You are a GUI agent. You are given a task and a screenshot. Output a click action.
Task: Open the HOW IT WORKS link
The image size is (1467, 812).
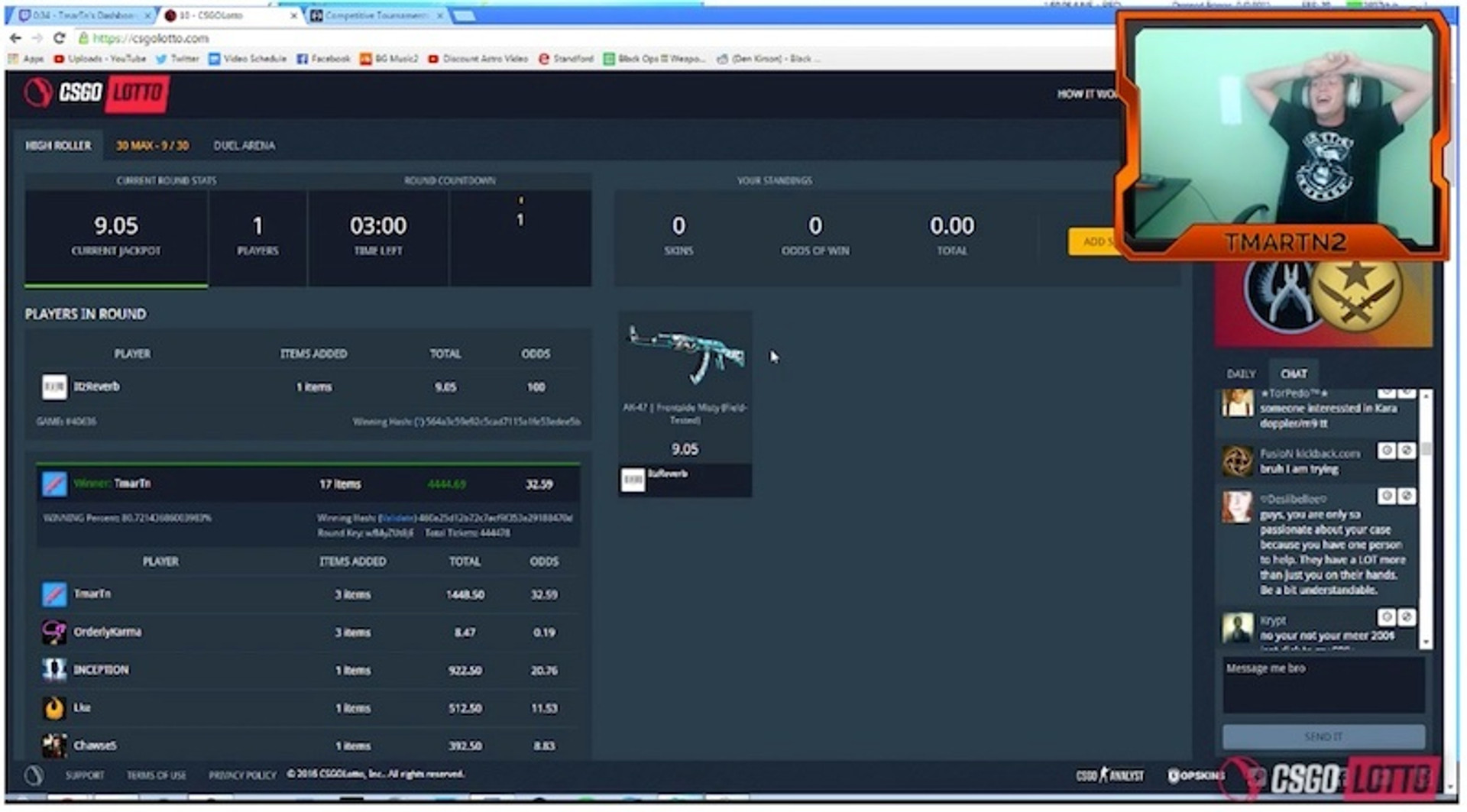click(x=1086, y=94)
